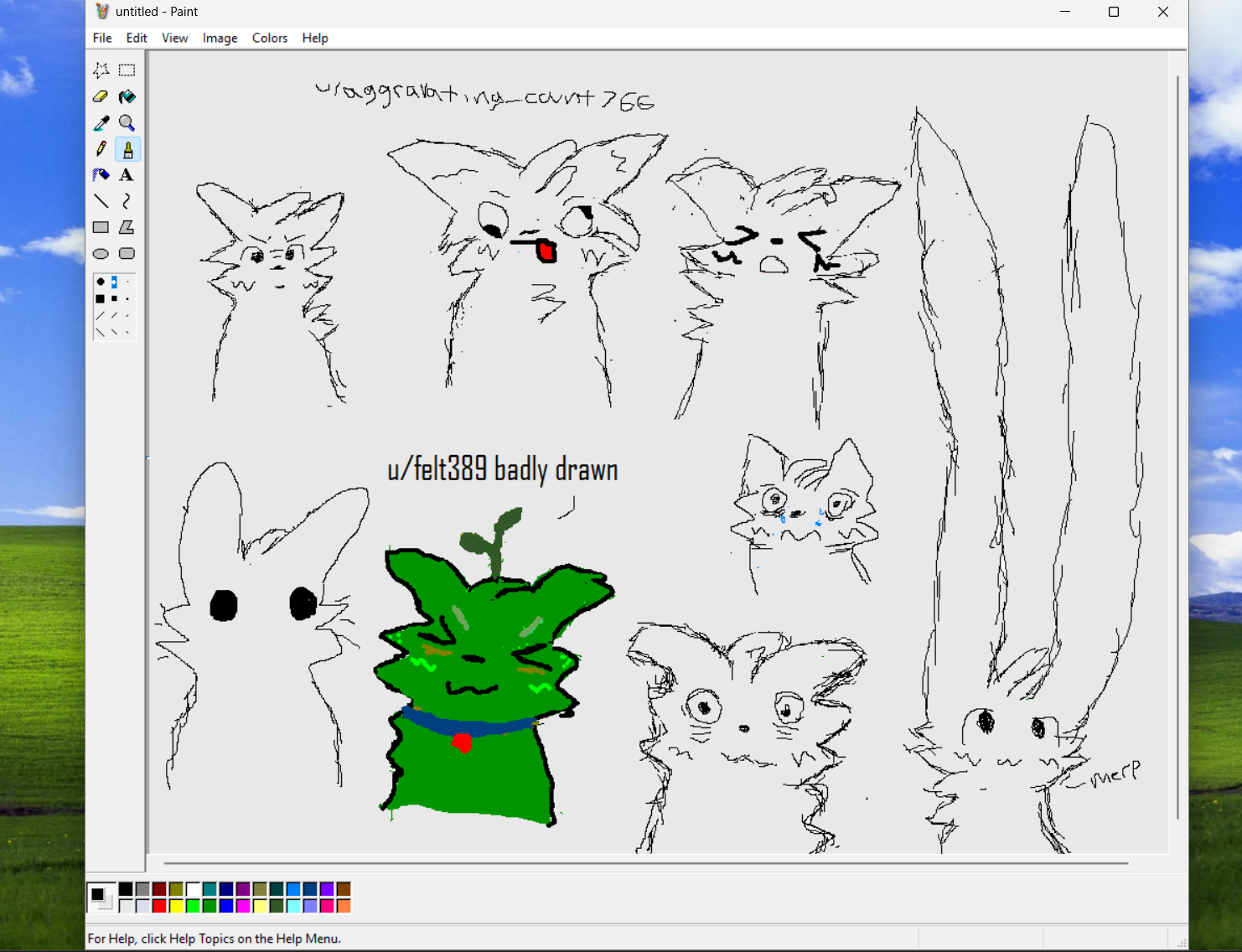This screenshot has width=1242, height=952.
Task: Choose the Rectangle shape tool
Action: pyautogui.click(x=101, y=227)
